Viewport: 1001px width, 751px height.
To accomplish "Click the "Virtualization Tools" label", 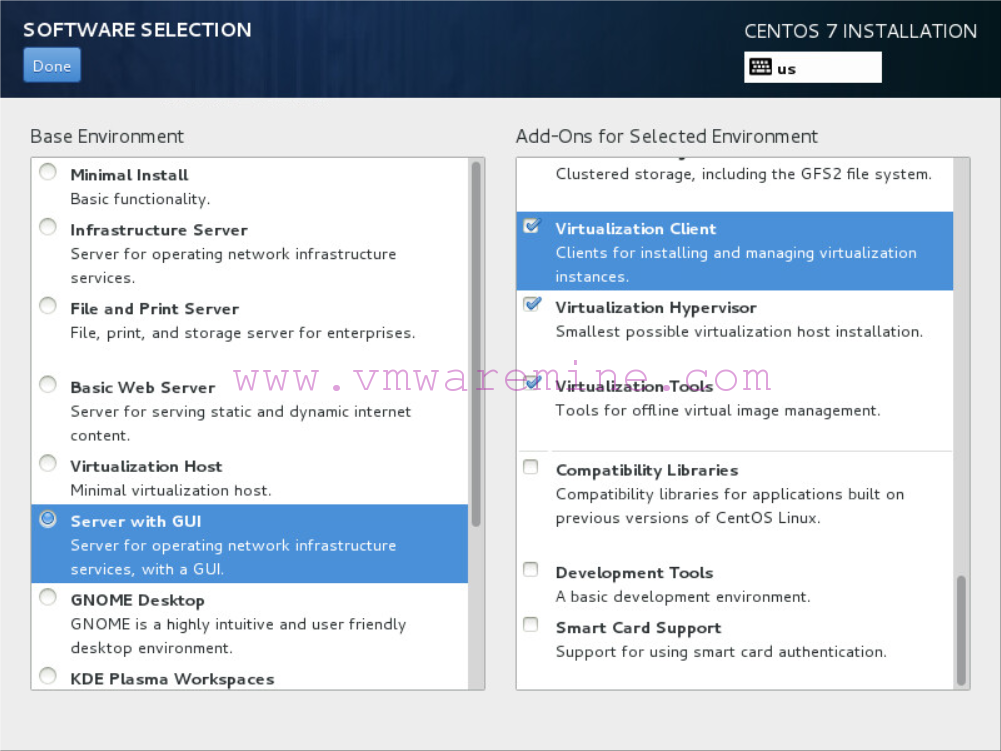I will pos(634,386).
